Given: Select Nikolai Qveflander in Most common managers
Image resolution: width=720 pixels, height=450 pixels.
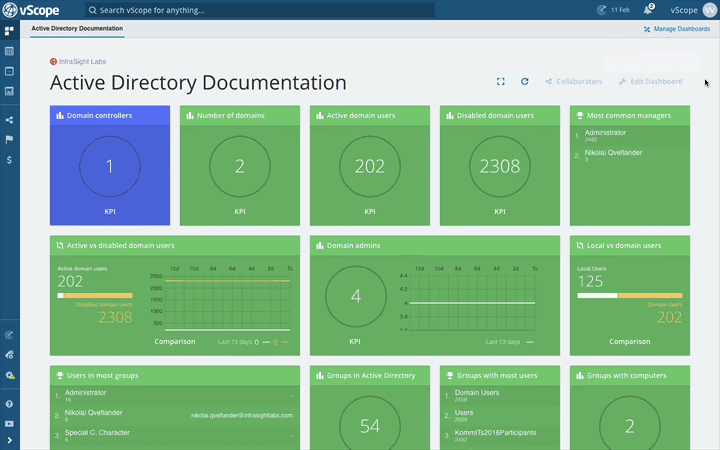Looking at the screenshot, I should pyautogui.click(x=630, y=156).
